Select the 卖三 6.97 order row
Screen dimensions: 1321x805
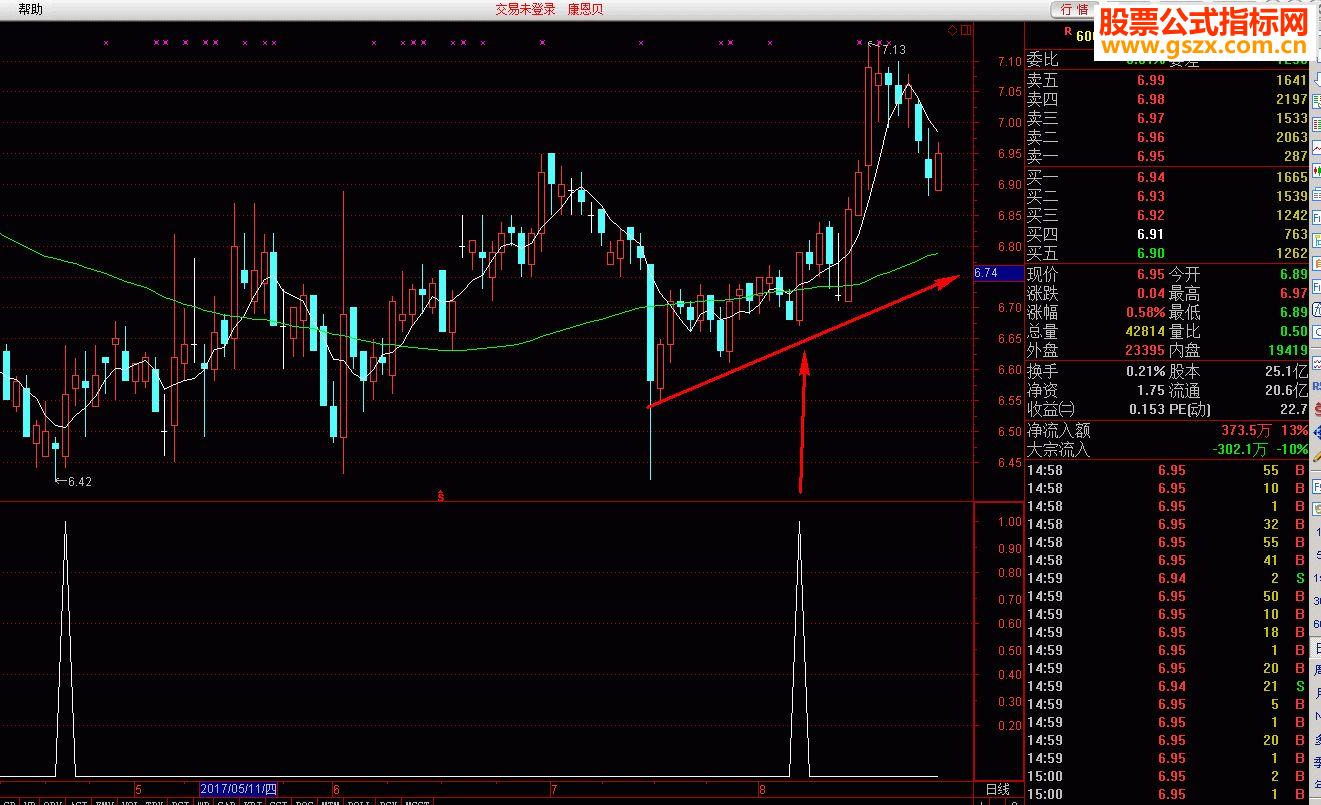[1167, 118]
